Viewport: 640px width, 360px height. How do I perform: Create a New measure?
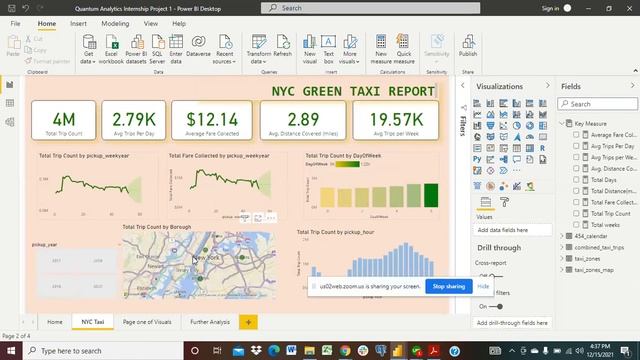381,49
